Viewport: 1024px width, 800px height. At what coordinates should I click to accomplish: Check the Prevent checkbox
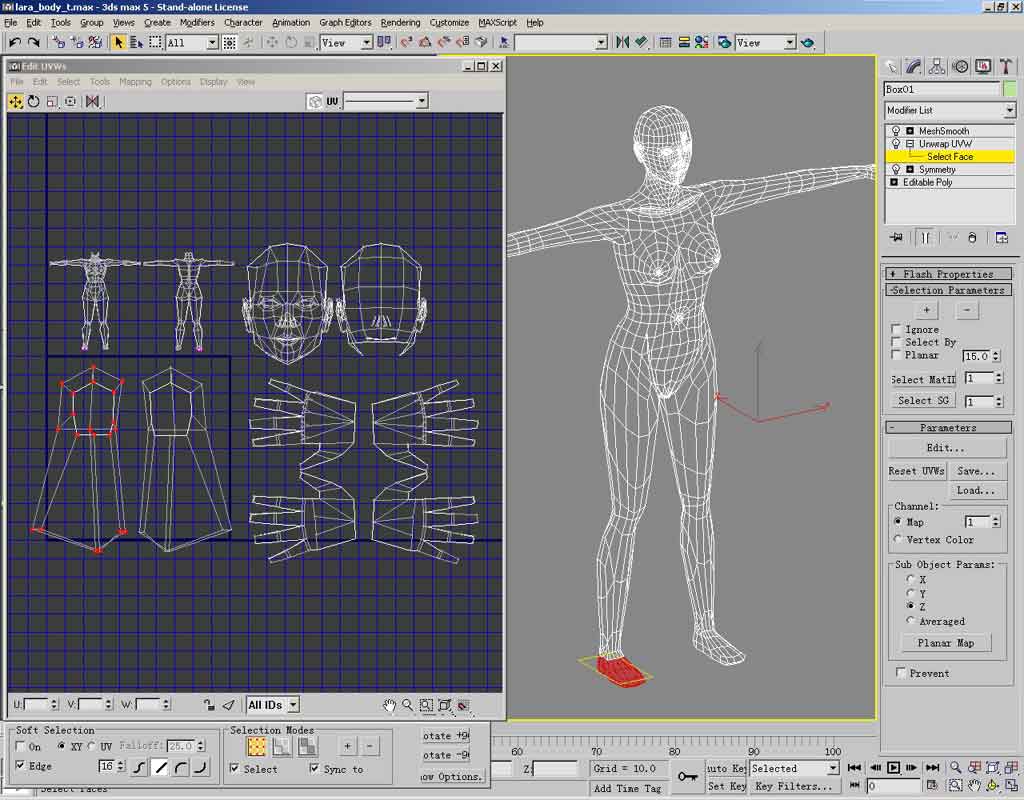[x=902, y=673]
